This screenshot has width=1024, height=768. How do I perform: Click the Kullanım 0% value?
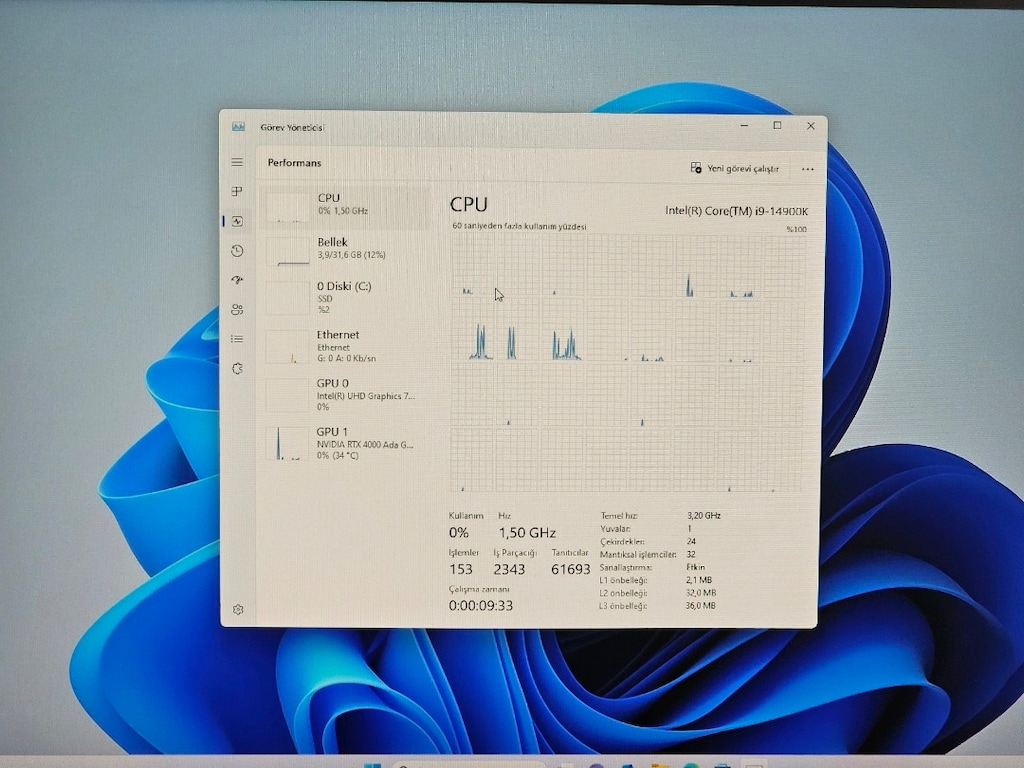point(458,533)
